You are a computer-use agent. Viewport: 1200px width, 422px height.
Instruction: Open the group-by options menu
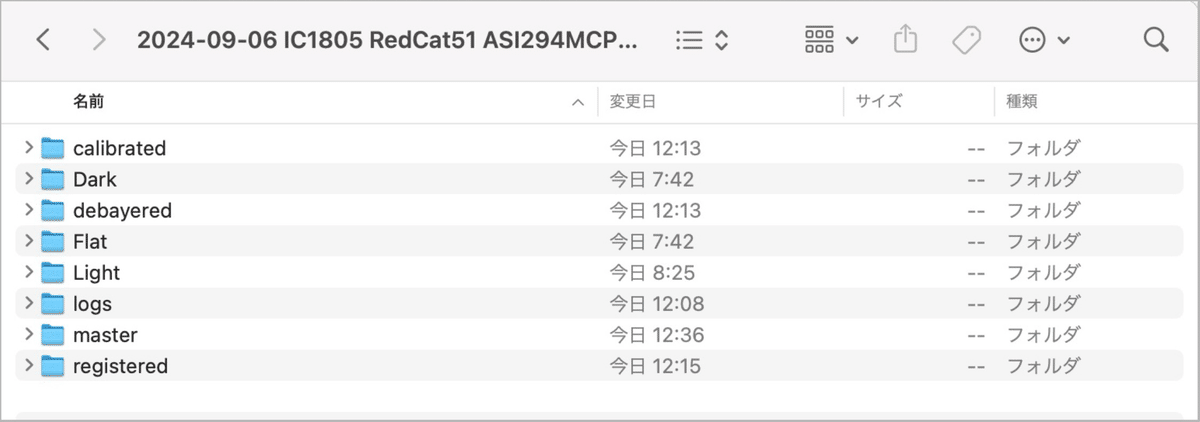831,40
